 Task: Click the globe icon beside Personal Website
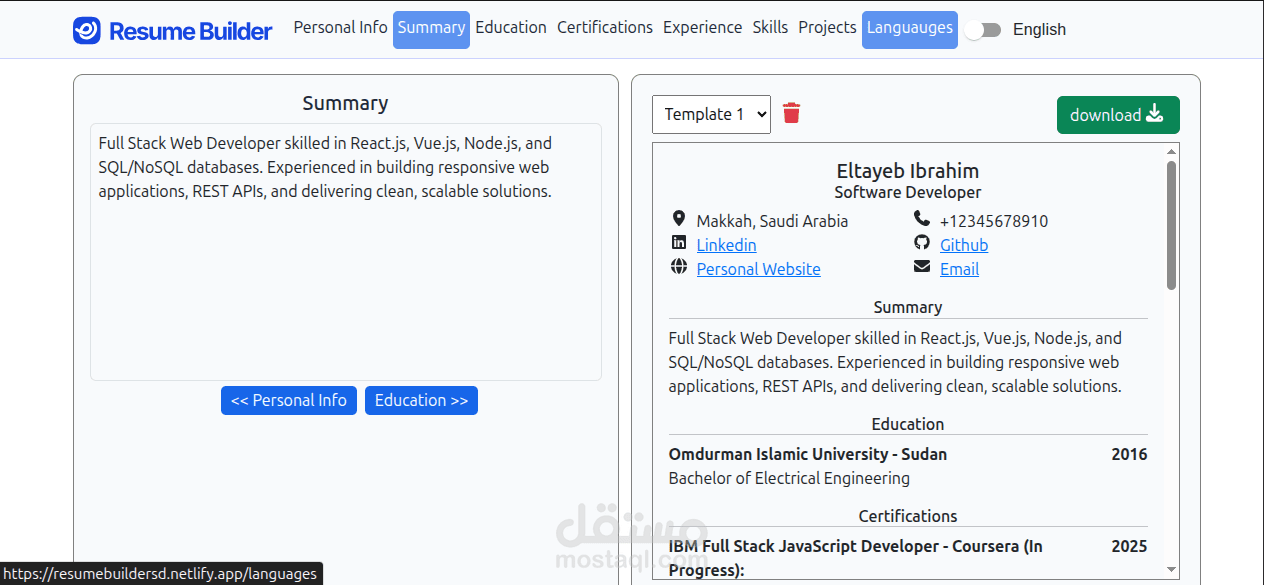point(679,267)
